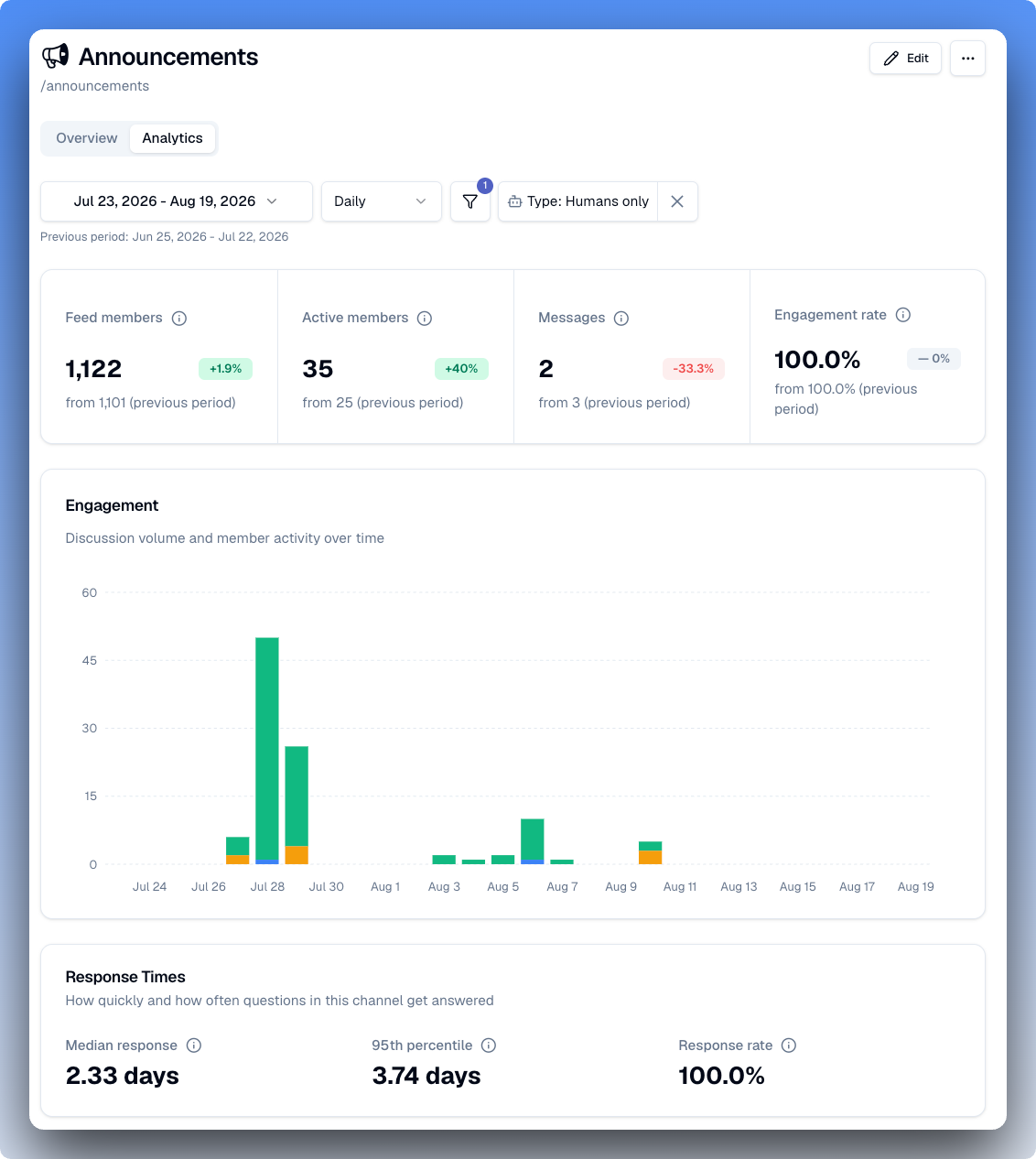Click the Engagement chart heading
The width and height of the screenshot is (1036, 1159).
[112, 505]
